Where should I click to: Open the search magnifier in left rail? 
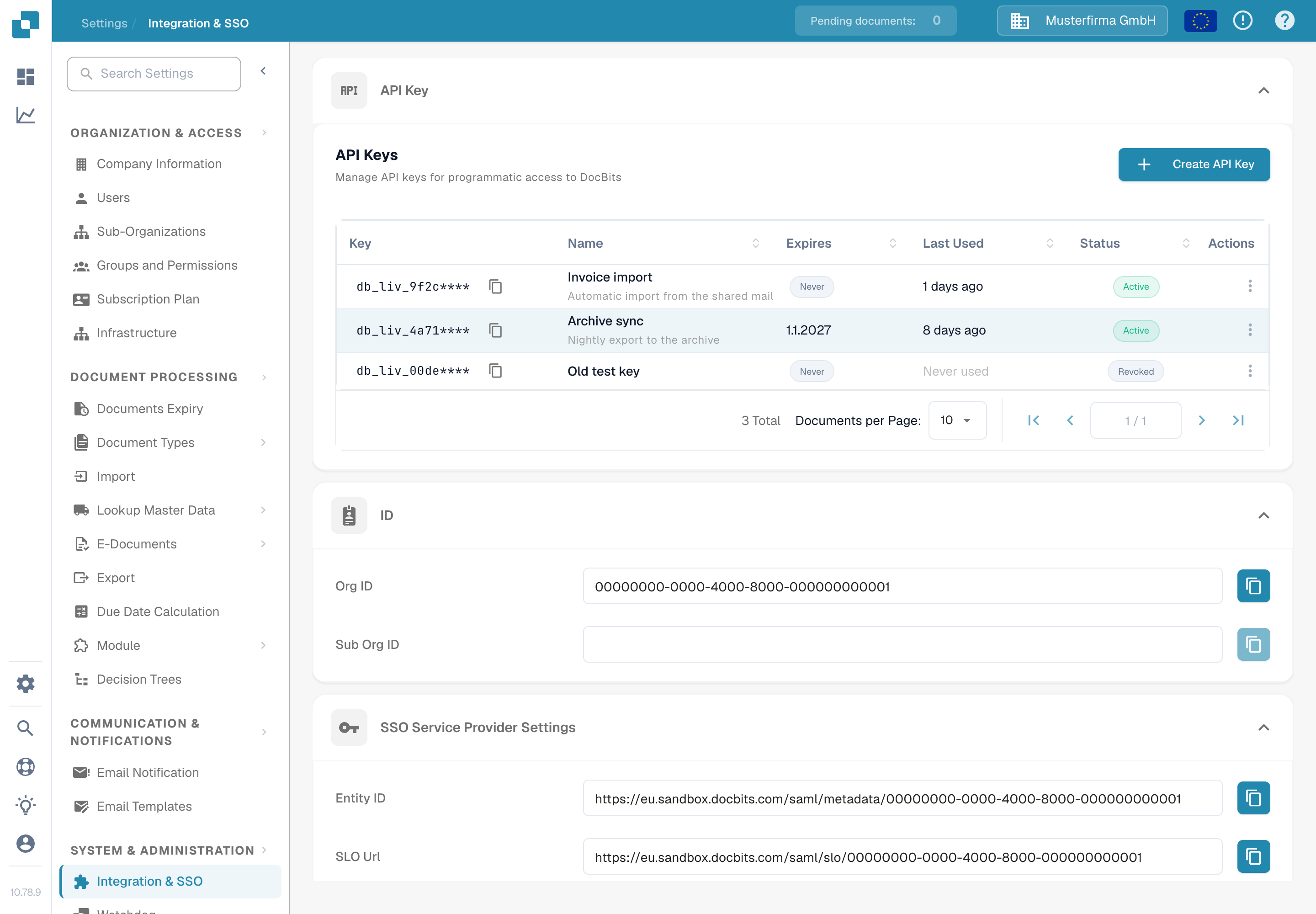pos(25,728)
